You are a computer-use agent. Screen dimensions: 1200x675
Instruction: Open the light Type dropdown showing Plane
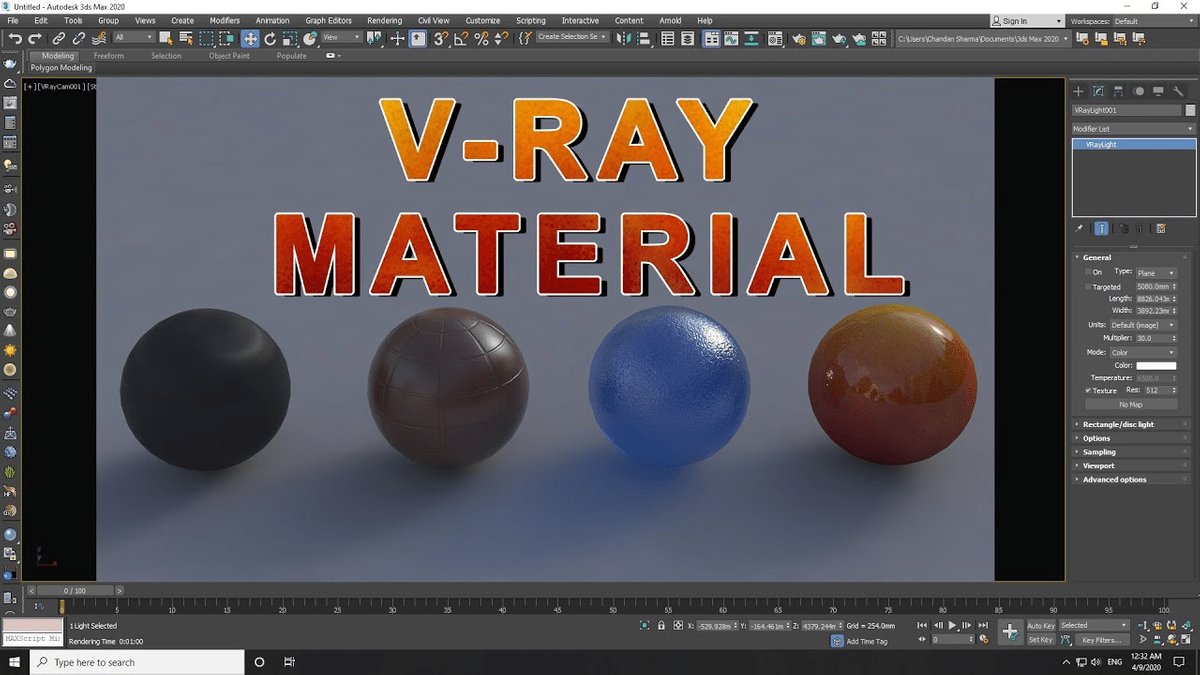(1156, 271)
